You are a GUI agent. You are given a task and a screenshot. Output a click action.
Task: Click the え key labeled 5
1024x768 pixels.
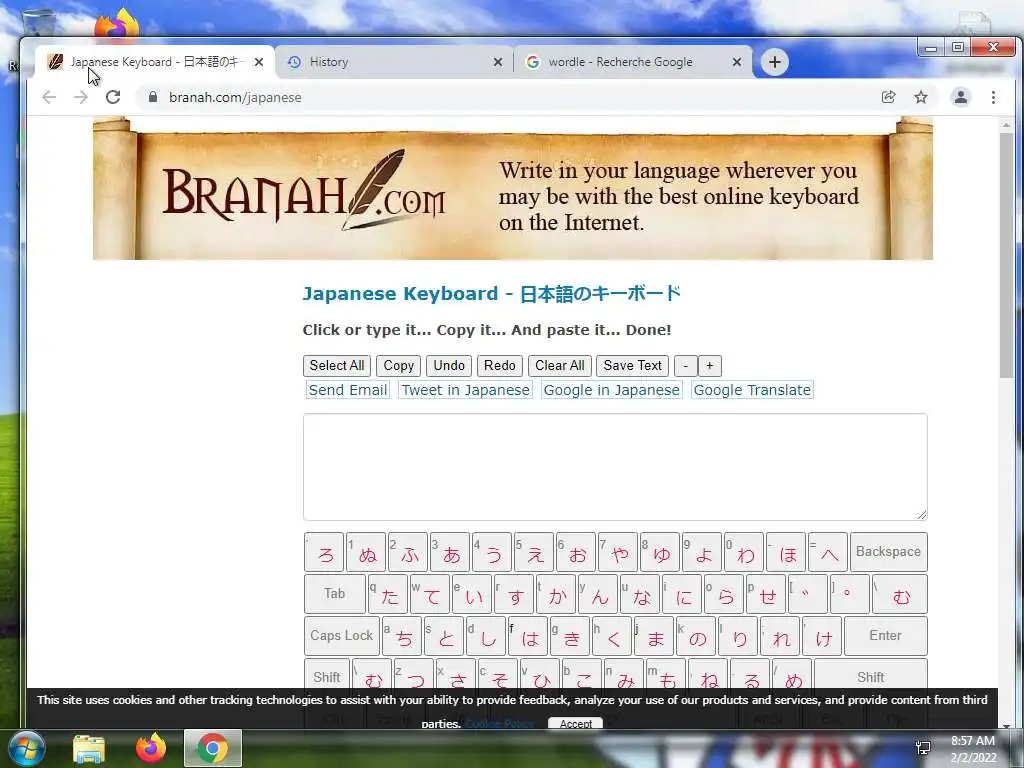point(534,552)
